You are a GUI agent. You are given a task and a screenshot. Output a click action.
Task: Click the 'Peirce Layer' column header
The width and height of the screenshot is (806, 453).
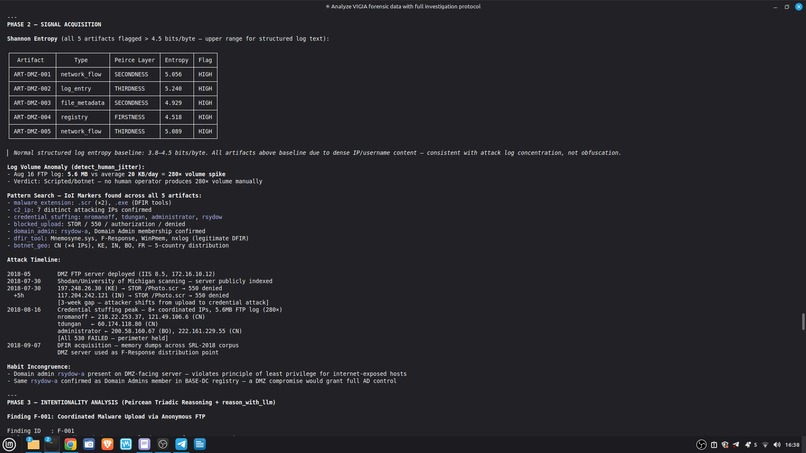[x=134, y=60]
